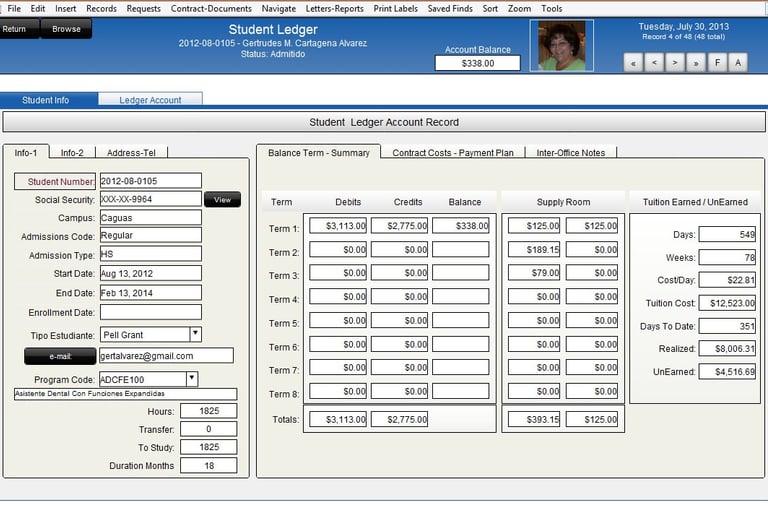Click Term 1 Balance value $338.00
Image resolution: width=768 pixels, height=513 pixels.
tap(461, 226)
